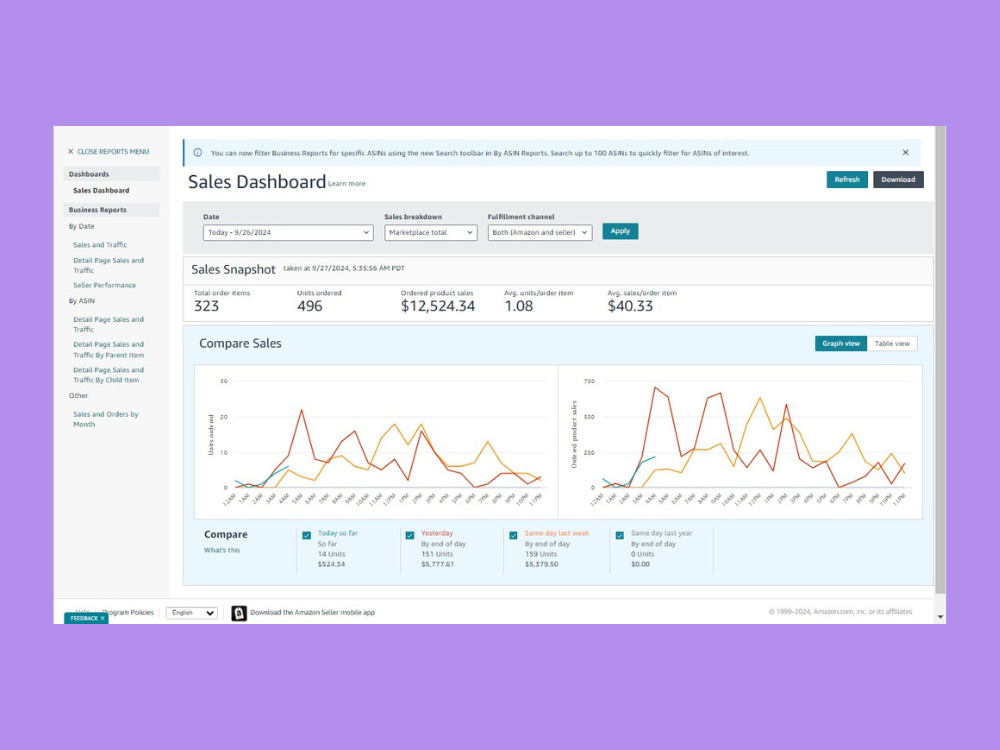Open the English language selector
1000x750 pixels.
click(x=192, y=613)
